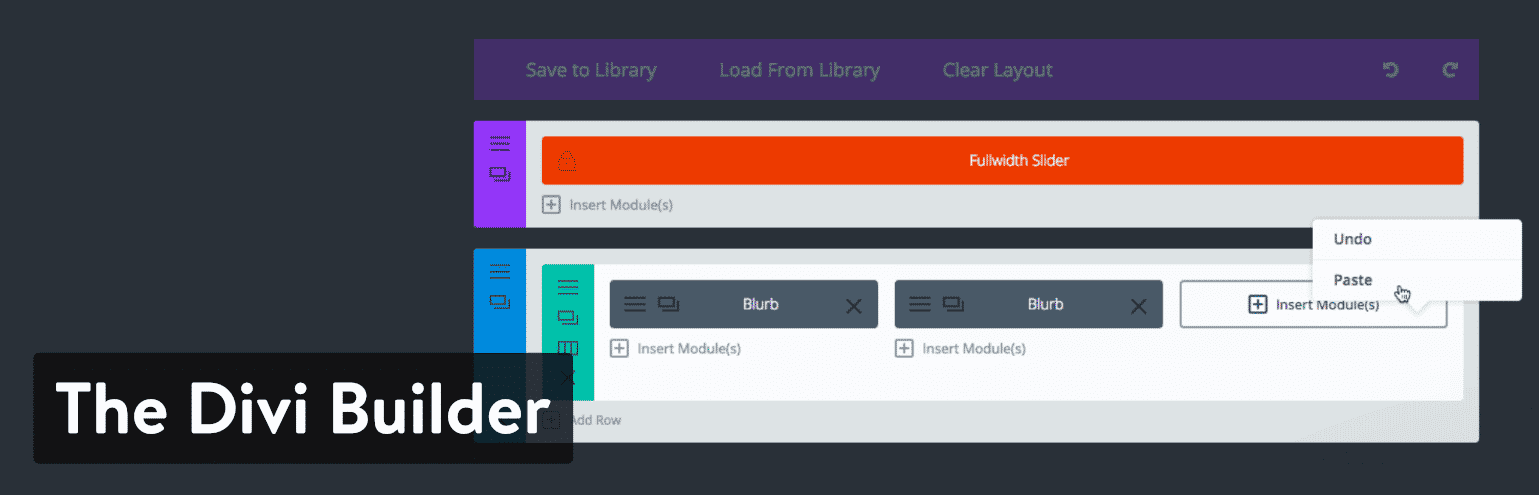Click the redo arrow icon in the purple top bar
This screenshot has width=1539, height=495.
1450,70
